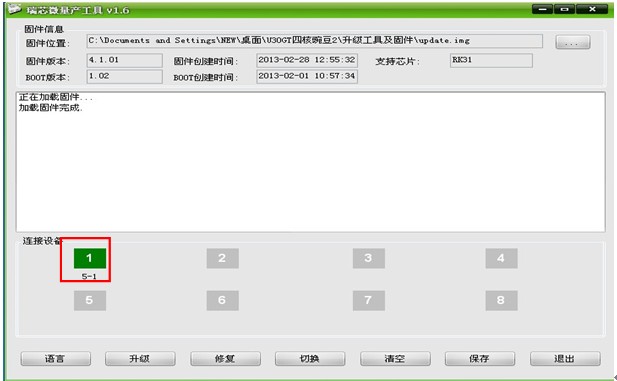Image resolution: width=617 pixels, height=381 pixels.
Task: Click log line 正在加载固件
Action: click(x=55, y=97)
